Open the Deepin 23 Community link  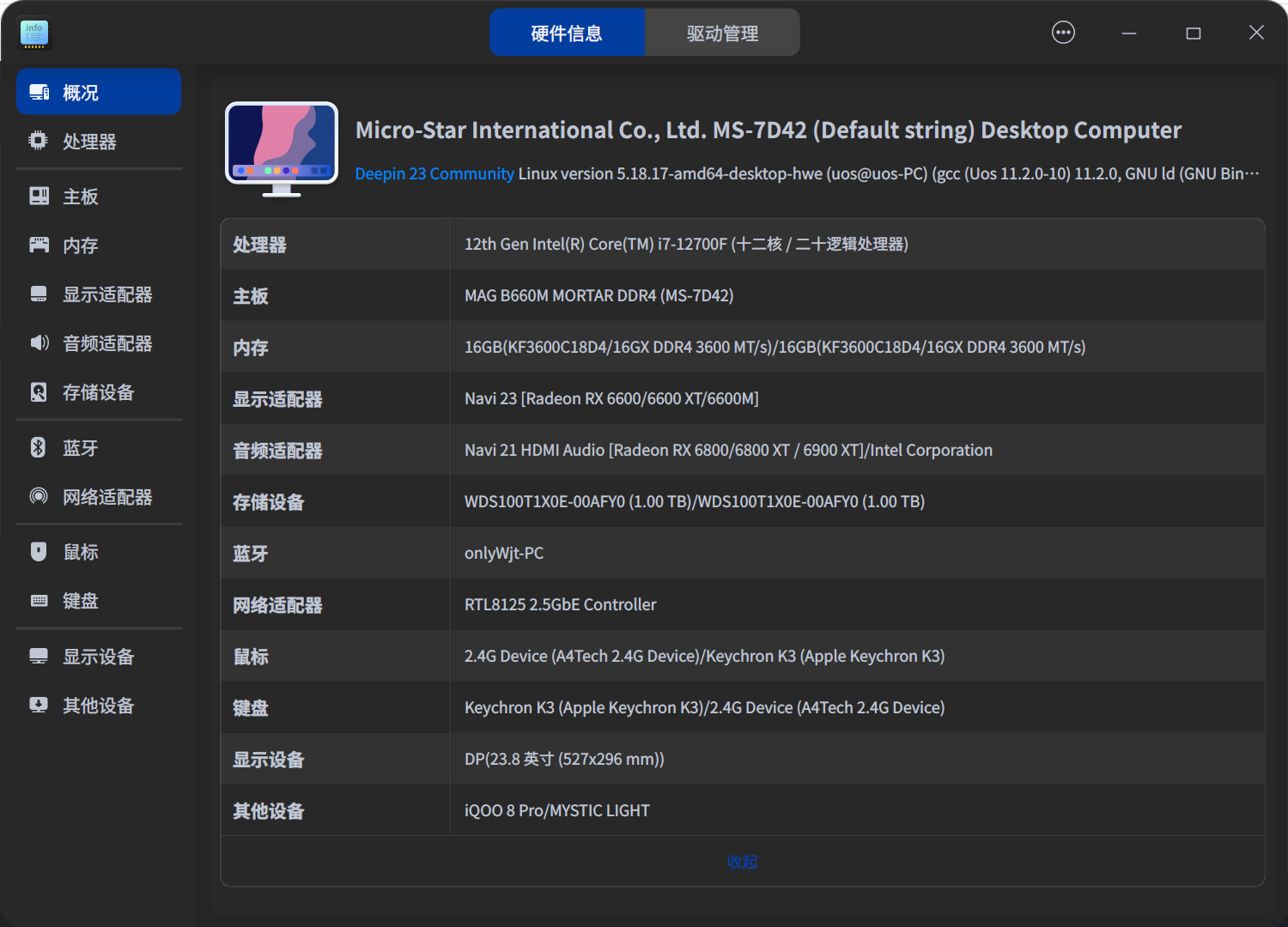click(434, 173)
